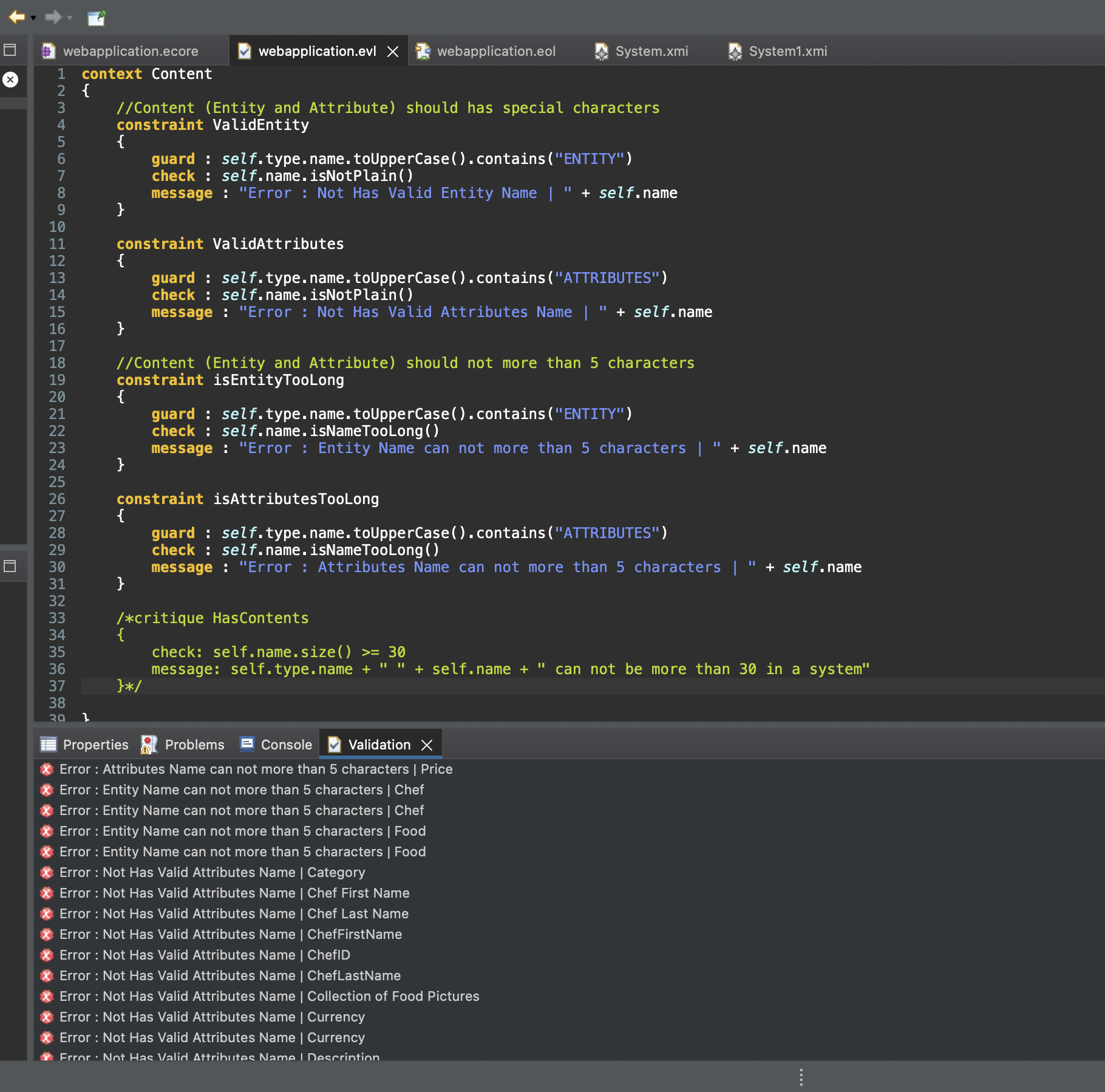Click error icon beside the ChefID error row
This screenshot has width=1105, height=1092.
coord(47,955)
